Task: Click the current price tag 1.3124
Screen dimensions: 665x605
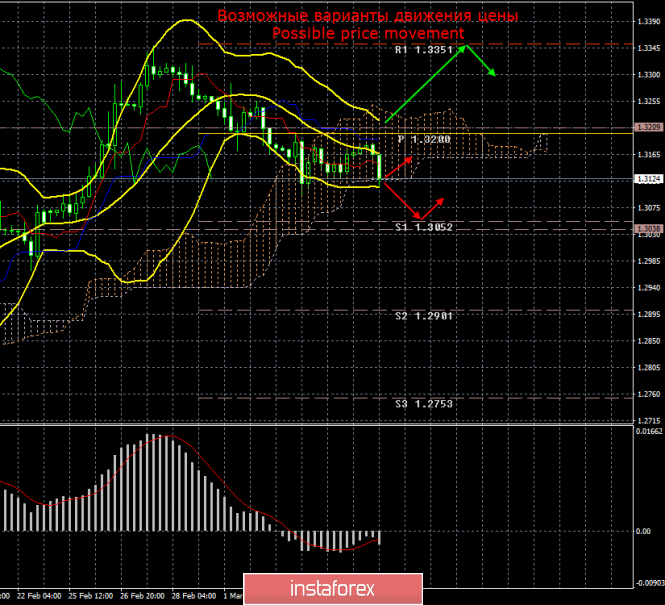Action: click(x=648, y=179)
